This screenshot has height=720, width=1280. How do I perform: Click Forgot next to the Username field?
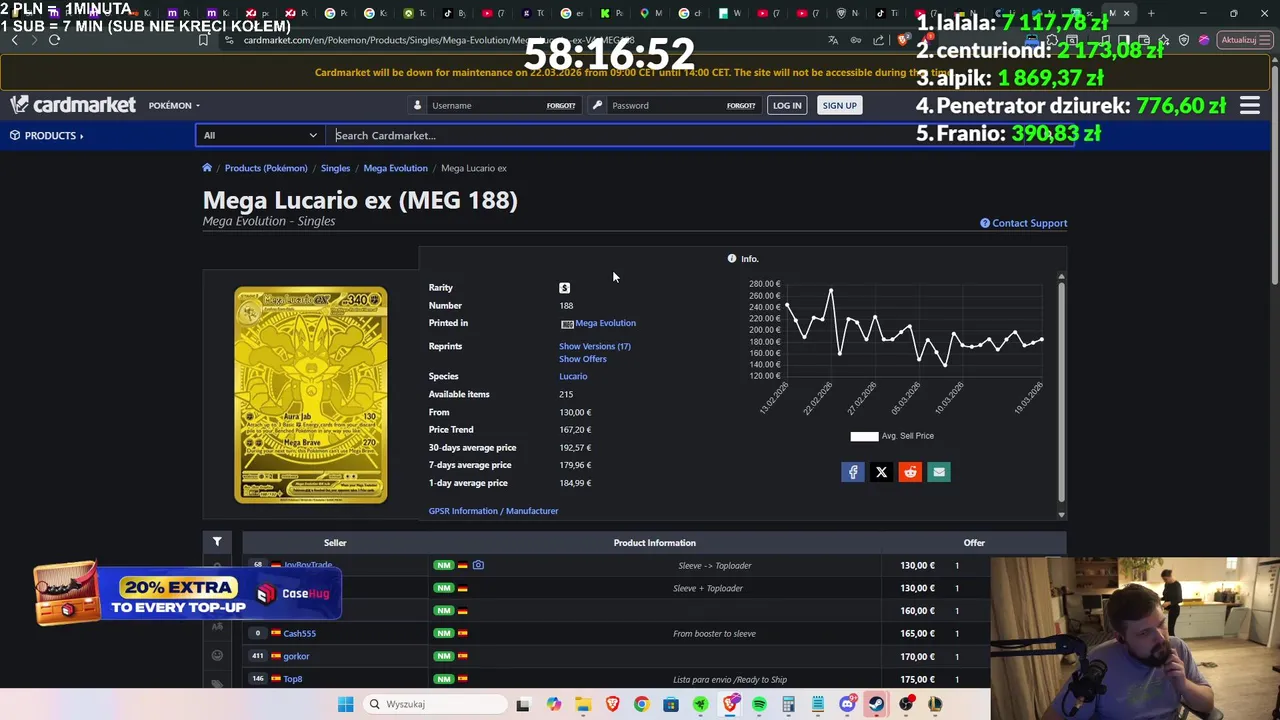click(x=561, y=106)
